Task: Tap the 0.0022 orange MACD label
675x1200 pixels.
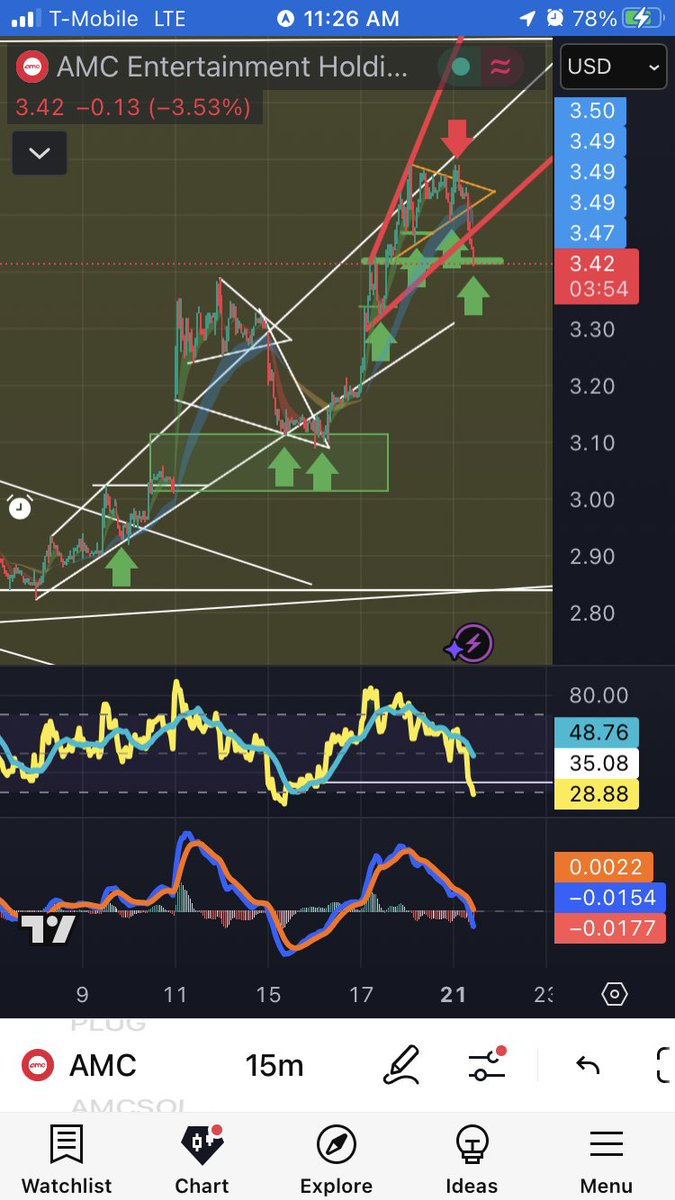Action: (x=604, y=867)
